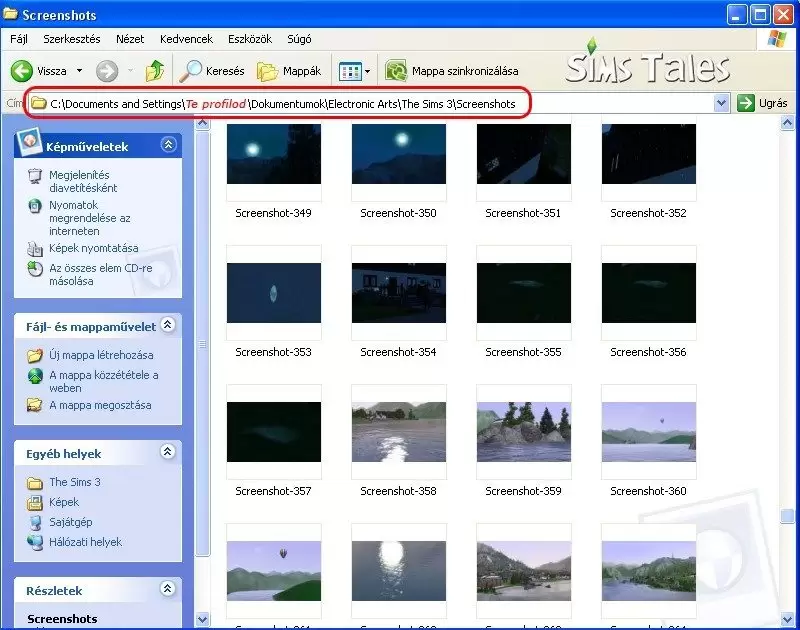Select the Screenshot-358 thumbnail
800x630 pixels.
(399, 432)
